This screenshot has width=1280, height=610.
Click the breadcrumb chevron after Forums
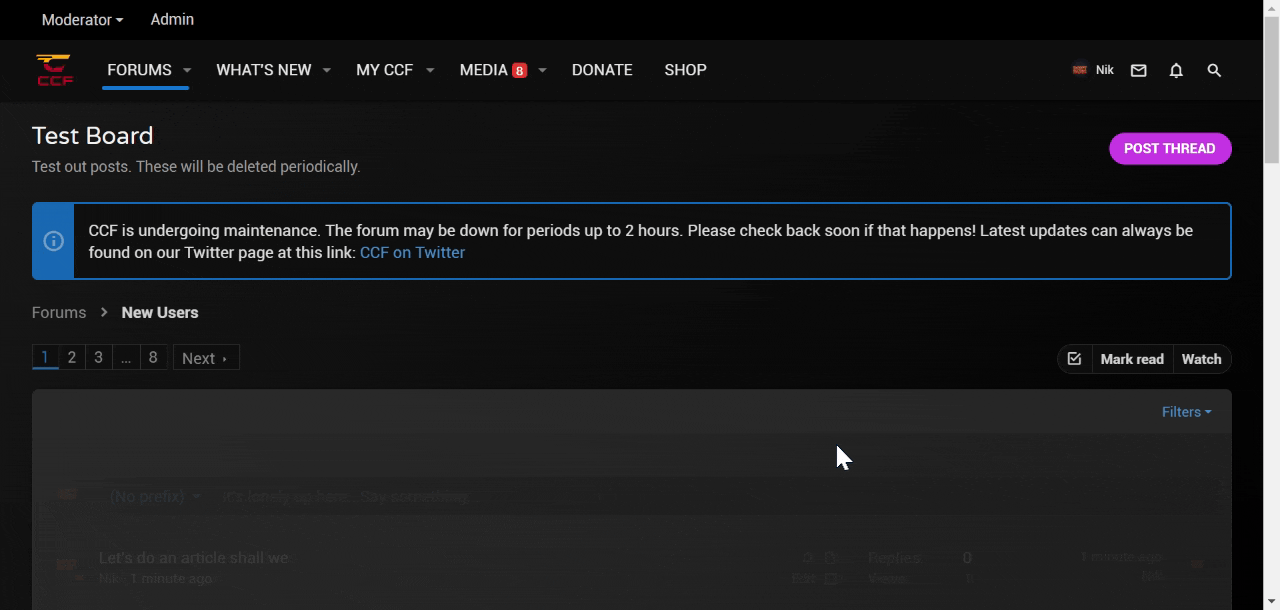(x=104, y=312)
